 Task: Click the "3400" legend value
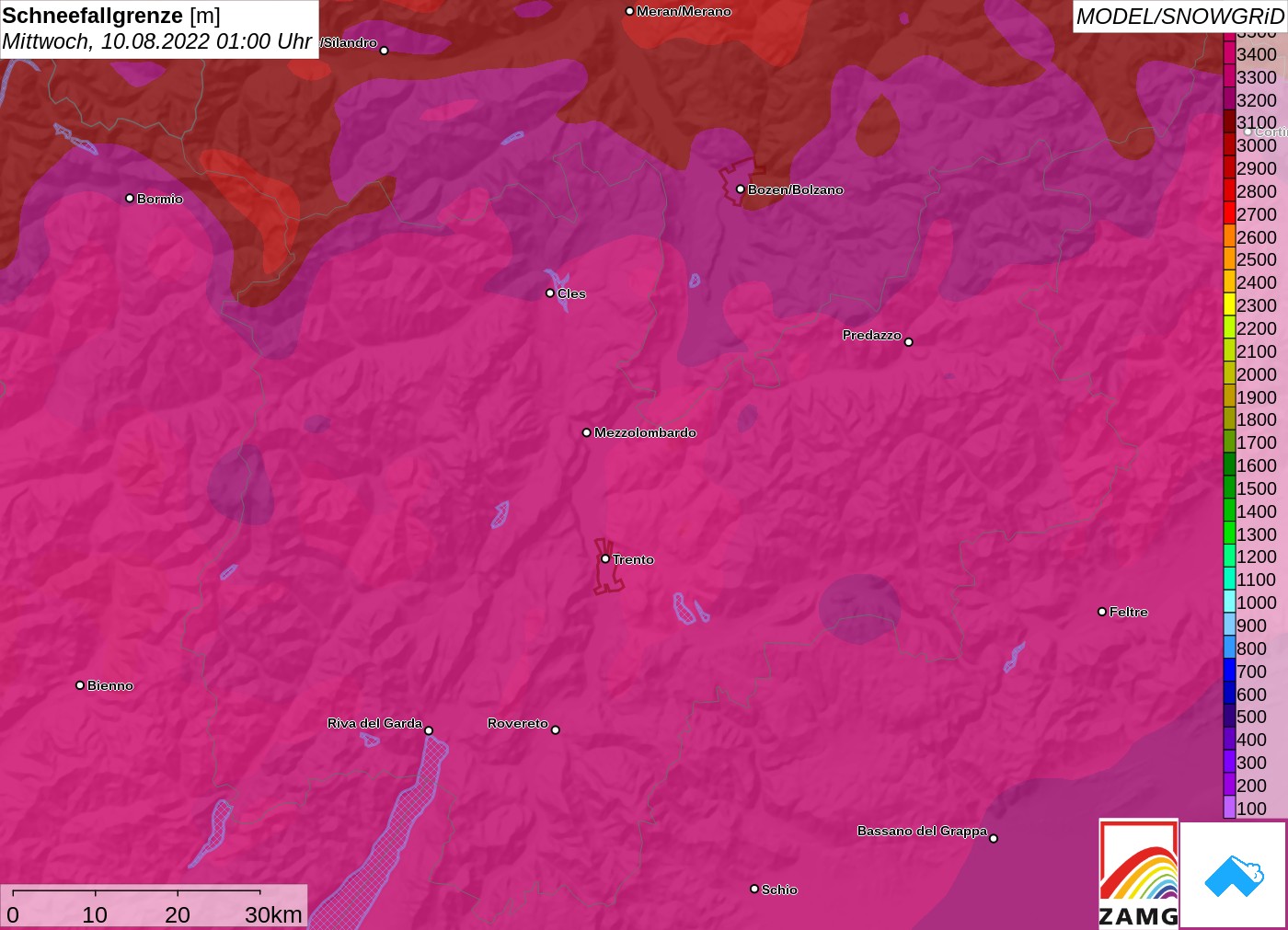click(1257, 54)
